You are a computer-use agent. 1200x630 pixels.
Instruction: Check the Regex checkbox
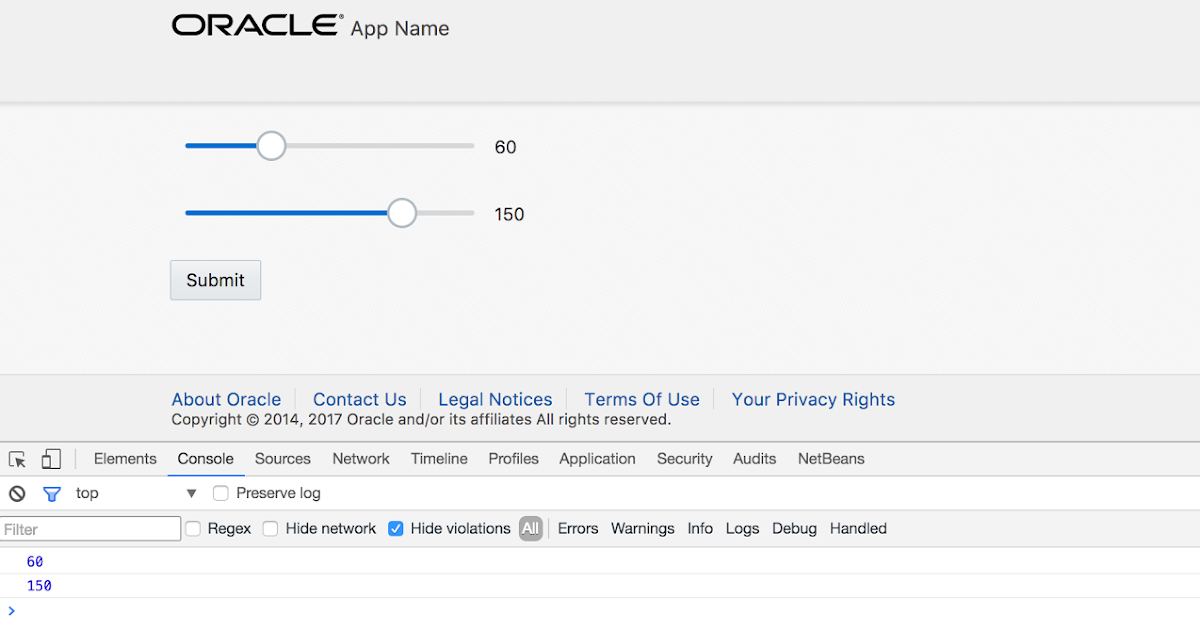192,528
